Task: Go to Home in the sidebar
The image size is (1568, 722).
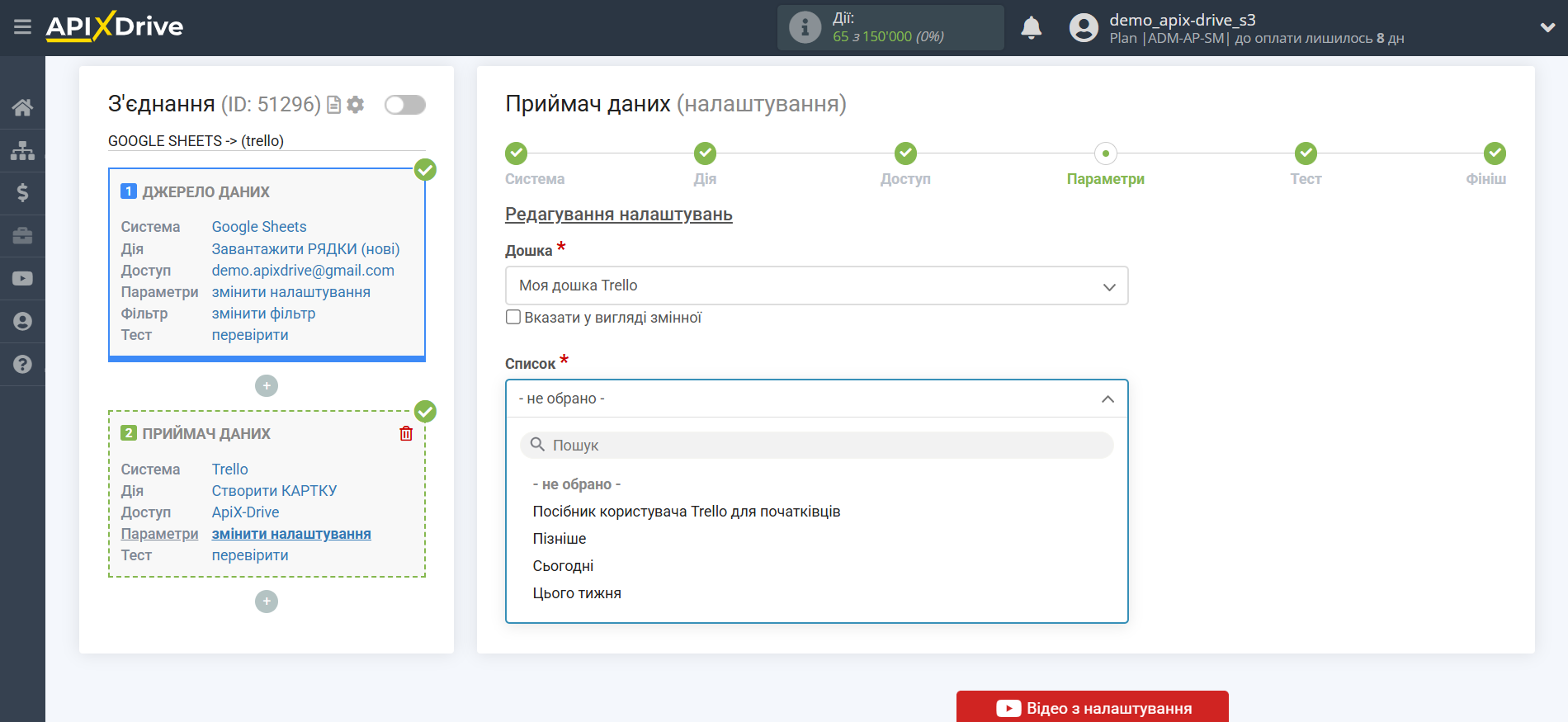Action: [x=22, y=107]
